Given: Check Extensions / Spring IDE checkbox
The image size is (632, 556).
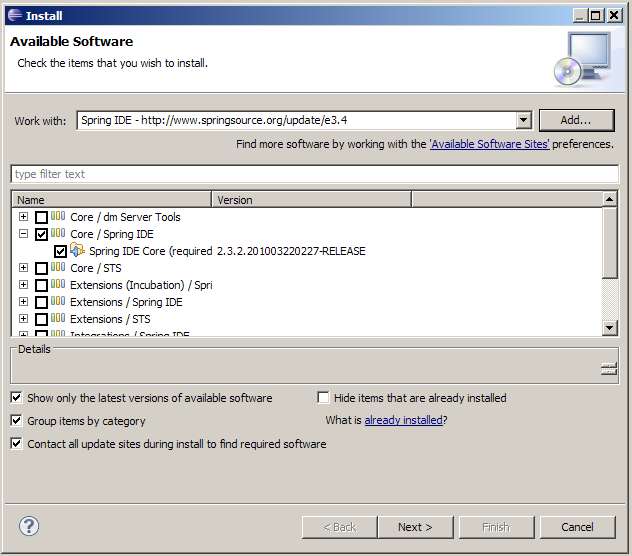Looking at the screenshot, I should [x=42, y=302].
